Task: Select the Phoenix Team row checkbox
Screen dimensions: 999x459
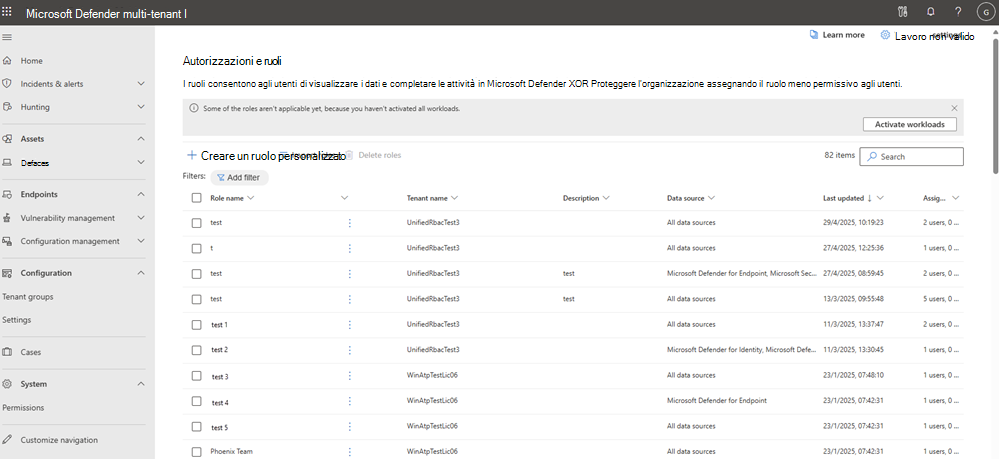Action: [x=196, y=451]
